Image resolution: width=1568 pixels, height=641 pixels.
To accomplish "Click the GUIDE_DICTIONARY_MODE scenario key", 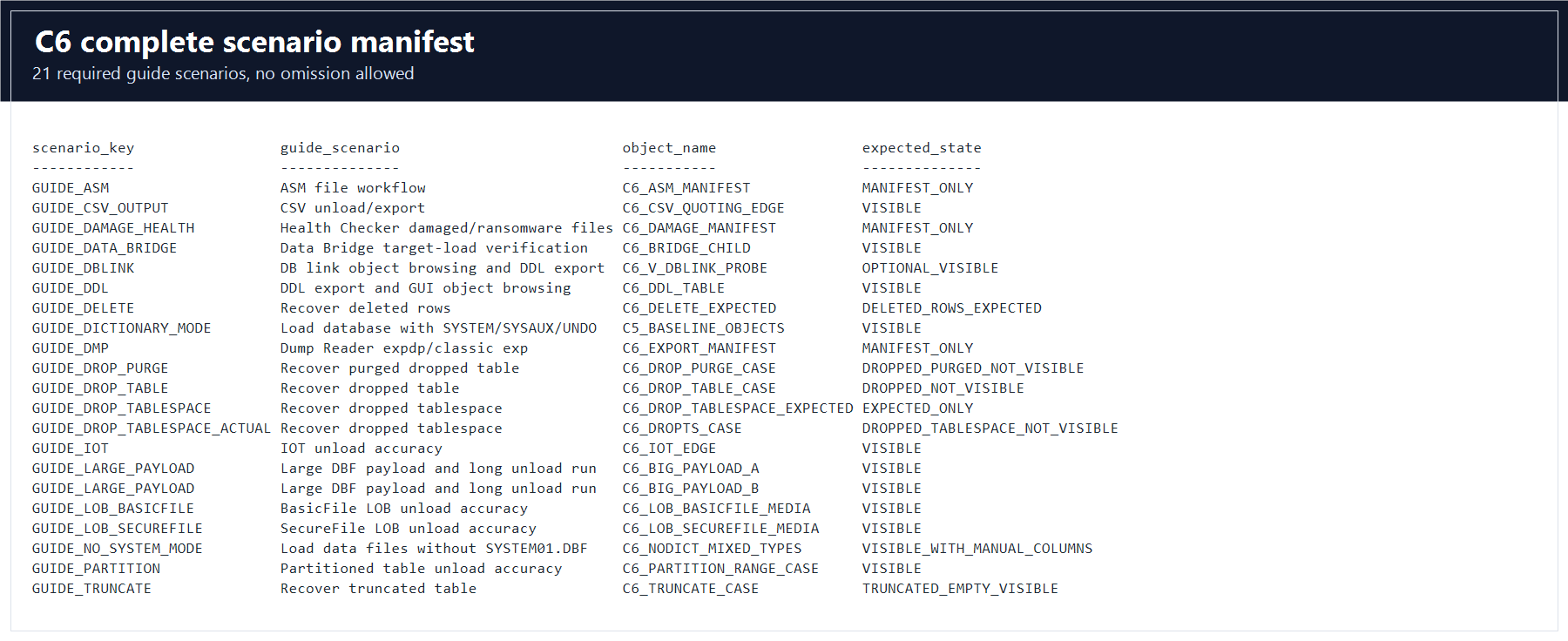I will coord(122,328).
